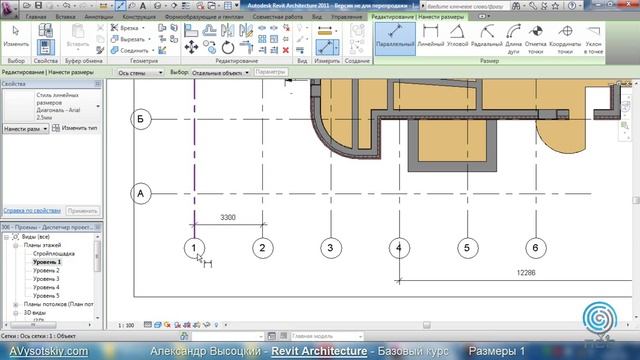
Task: Click the Save icon in quick access toolbar
Action: point(38,6)
